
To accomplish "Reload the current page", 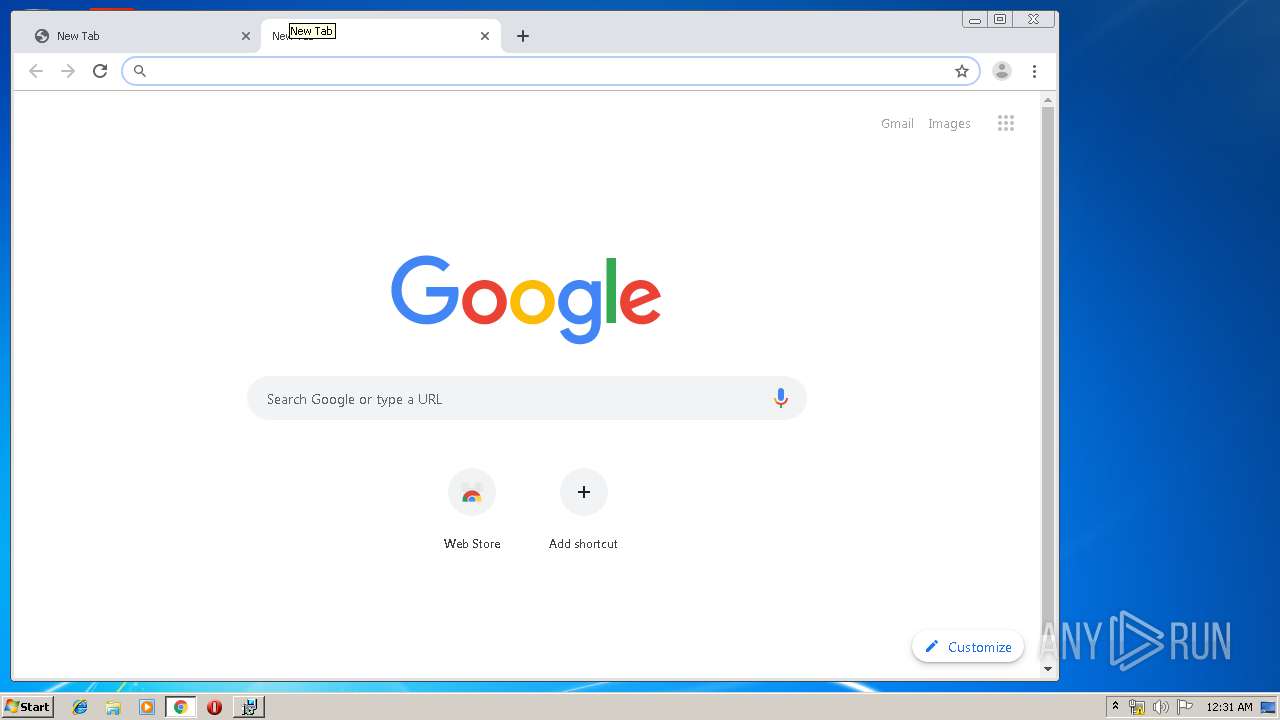I will (100, 71).
